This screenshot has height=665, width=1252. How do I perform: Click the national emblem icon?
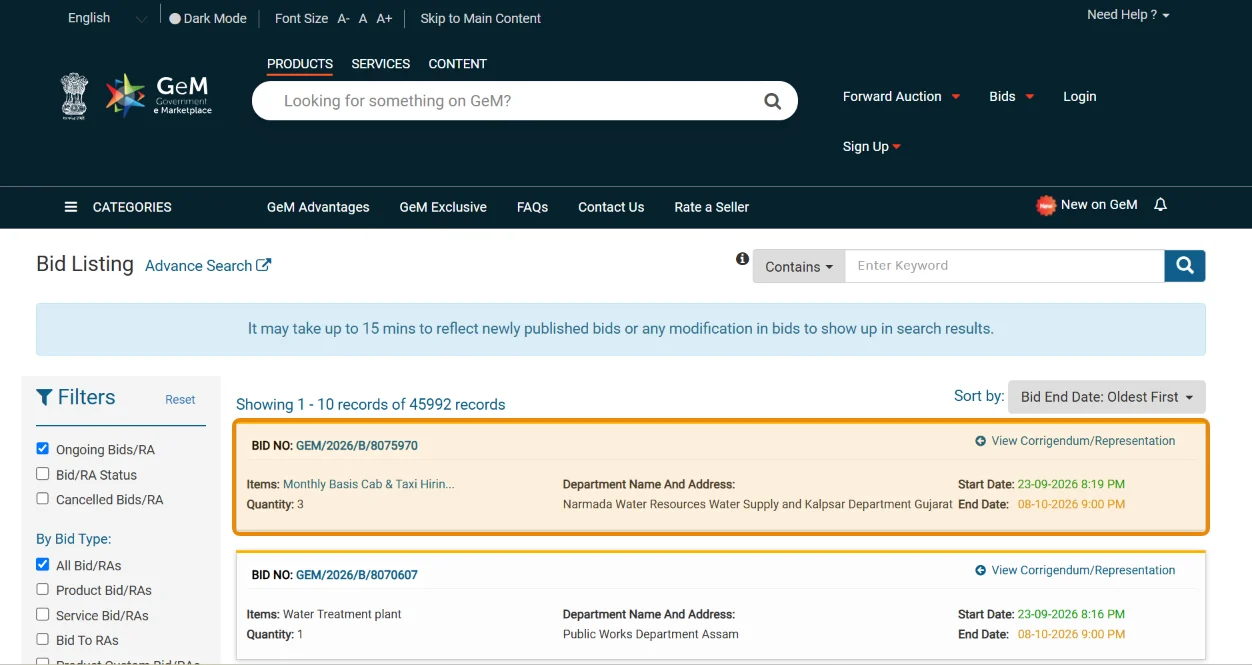(75, 96)
